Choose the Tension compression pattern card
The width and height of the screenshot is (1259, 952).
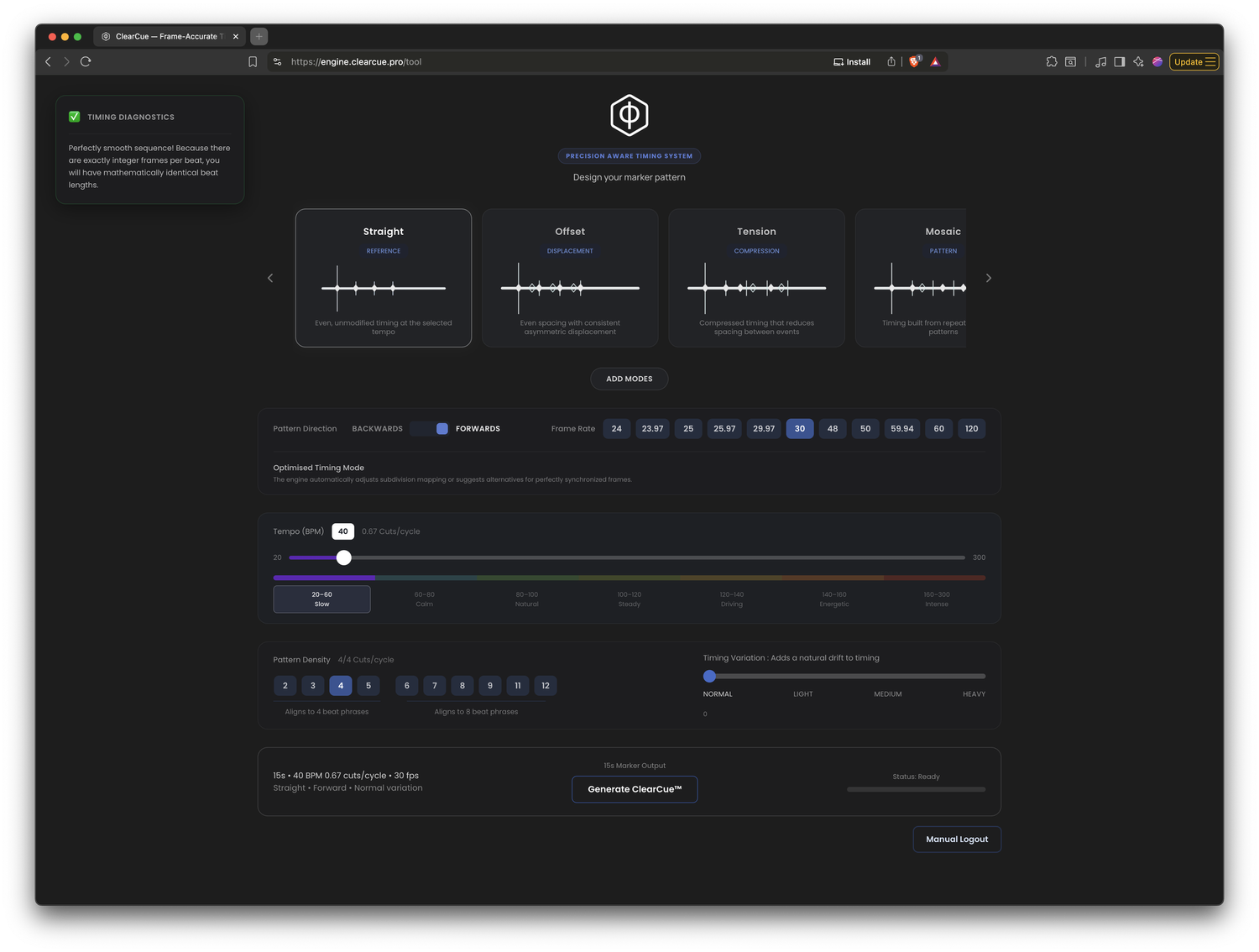pos(756,278)
